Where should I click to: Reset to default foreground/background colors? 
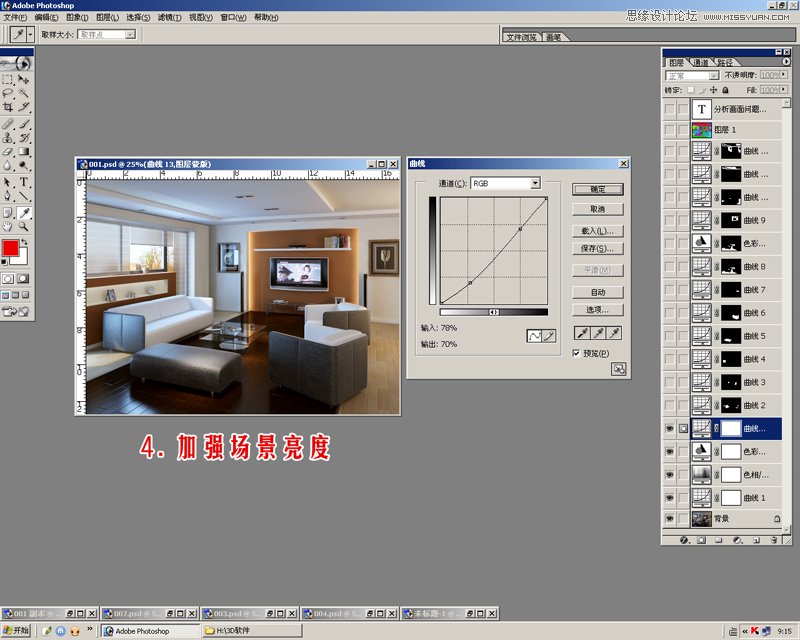click(5, 262)
